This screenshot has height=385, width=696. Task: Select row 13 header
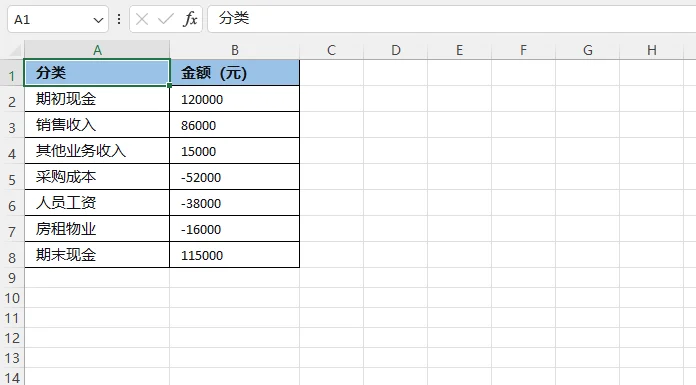click(12, 358)
